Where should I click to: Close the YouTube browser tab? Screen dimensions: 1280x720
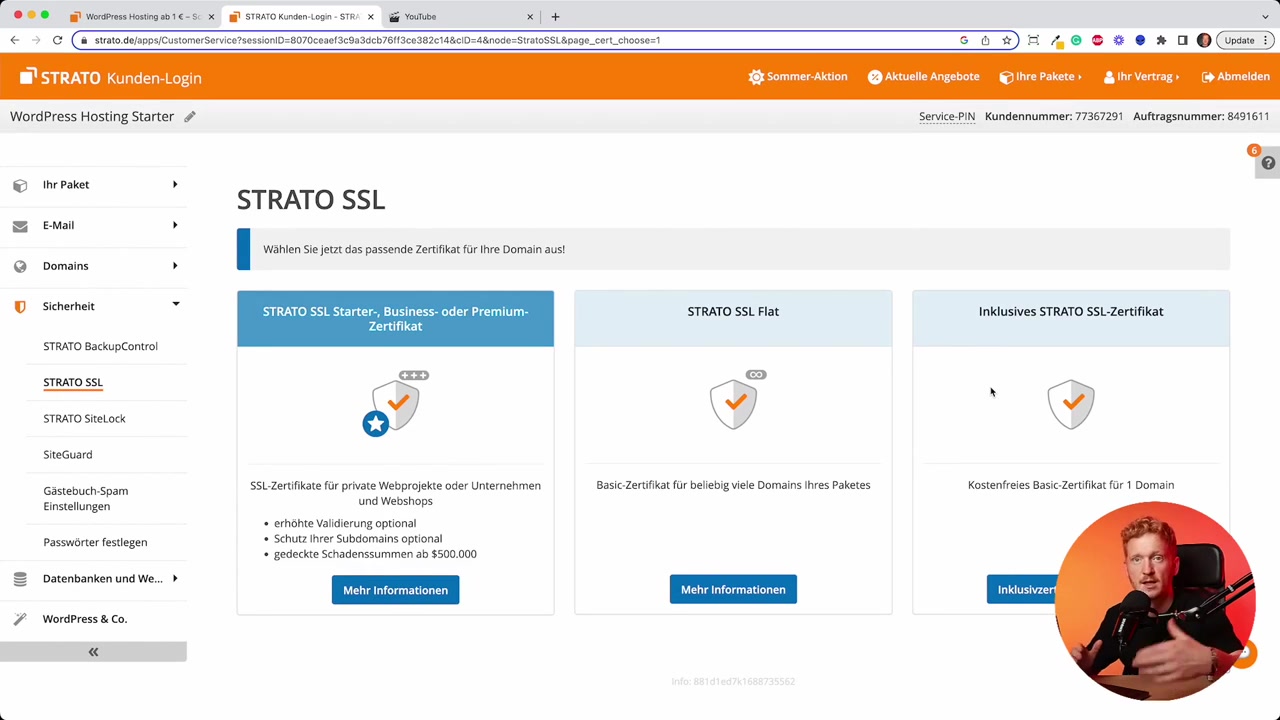(530, 16)
